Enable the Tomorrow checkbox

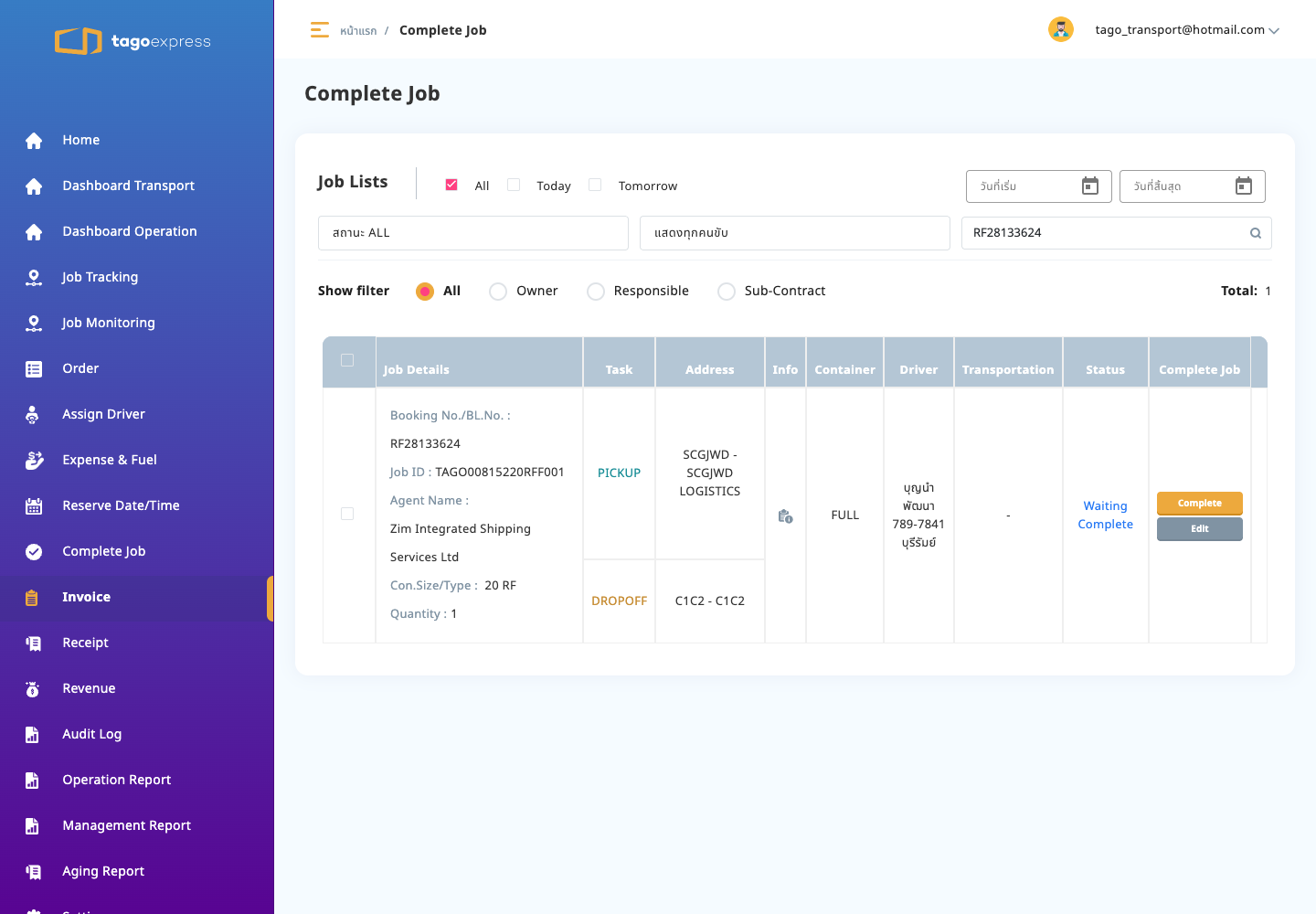pos(595,185)
